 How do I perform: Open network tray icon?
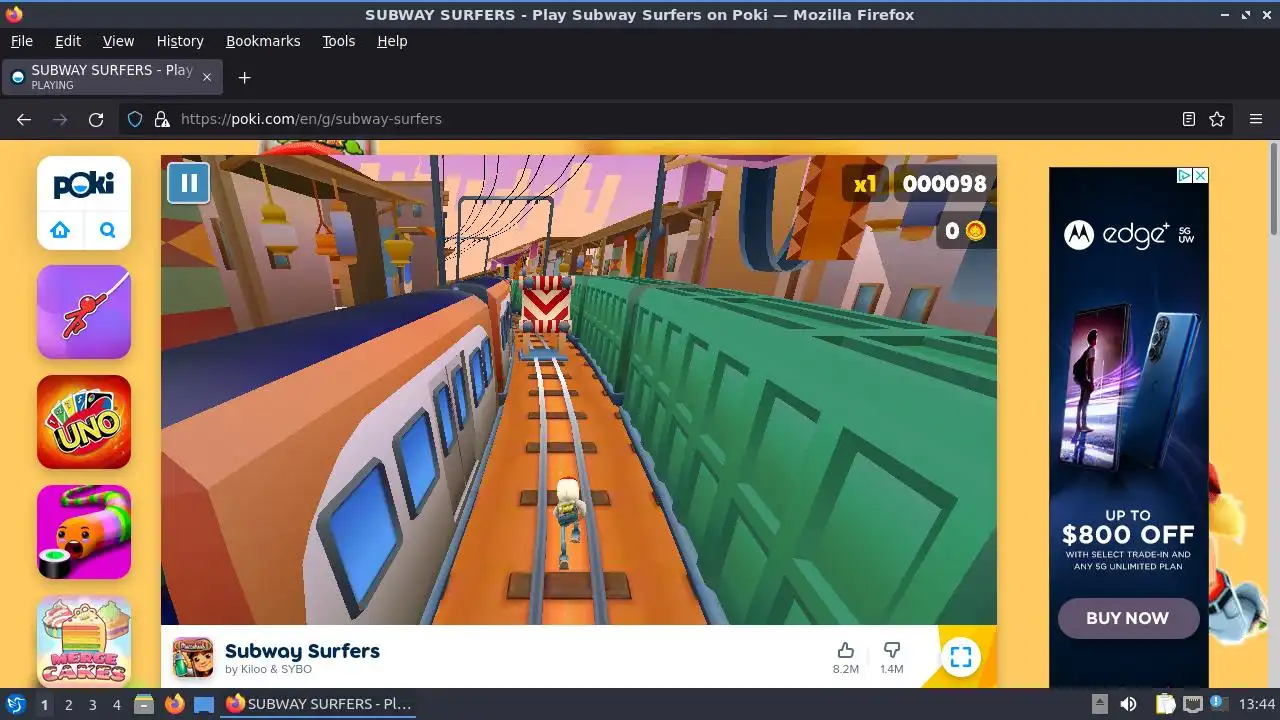point(1192,704)
